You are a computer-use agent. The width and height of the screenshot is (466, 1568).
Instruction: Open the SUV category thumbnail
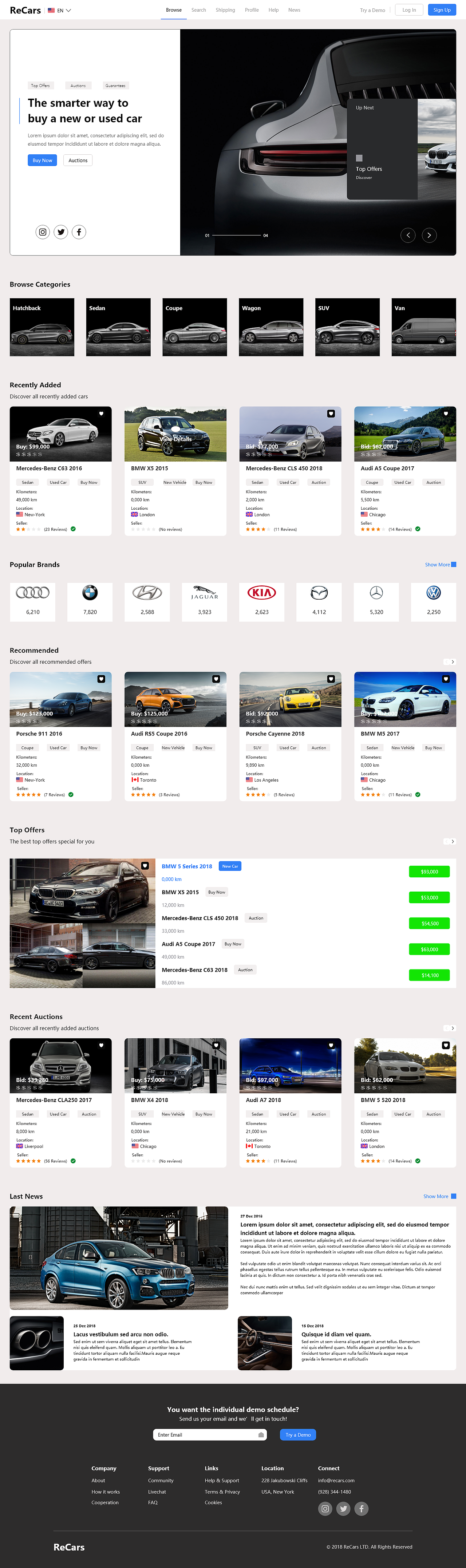pyautogui.click(x=347, y=327)
